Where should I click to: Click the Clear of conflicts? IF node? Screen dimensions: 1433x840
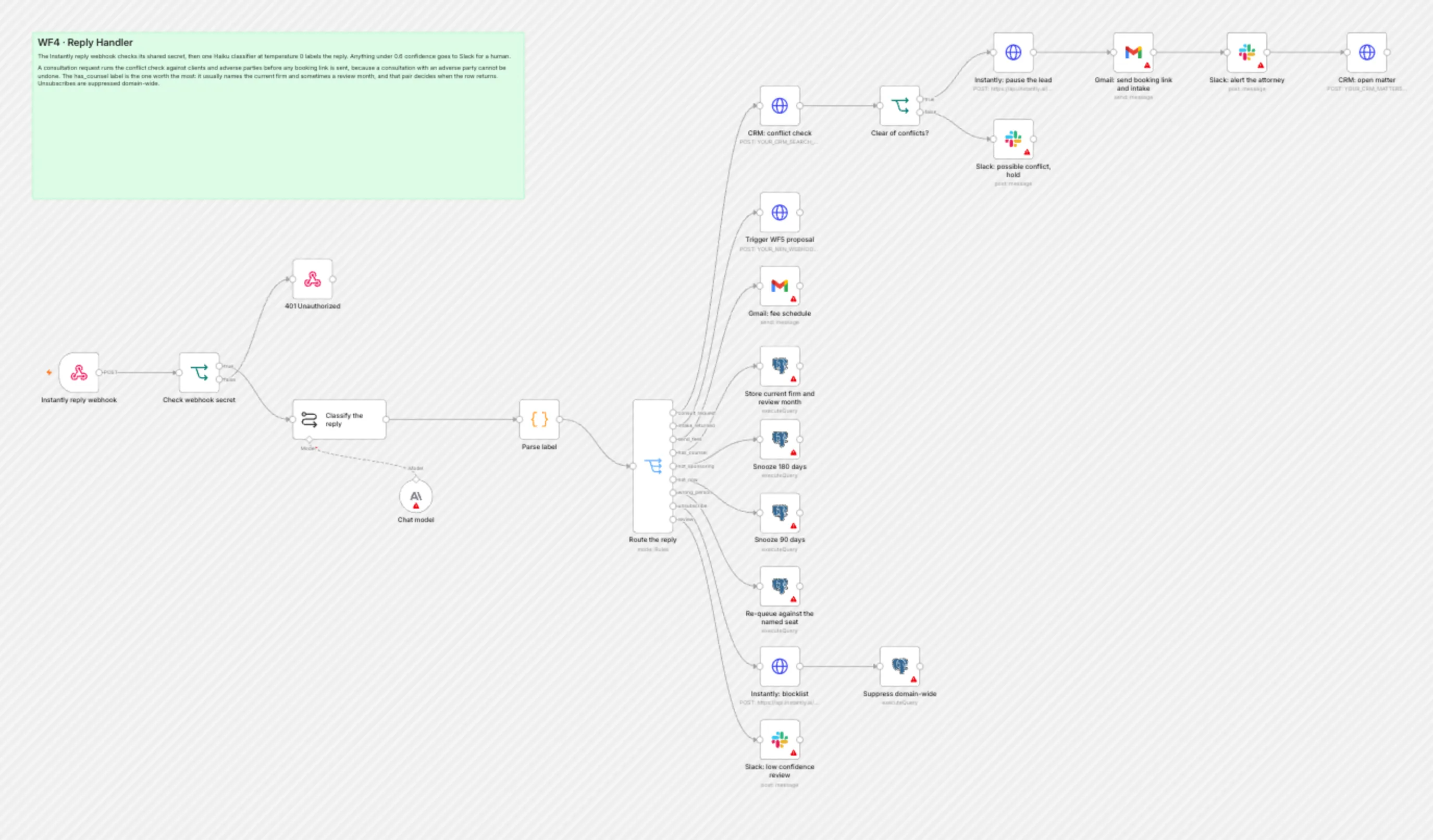pos(899,106)
